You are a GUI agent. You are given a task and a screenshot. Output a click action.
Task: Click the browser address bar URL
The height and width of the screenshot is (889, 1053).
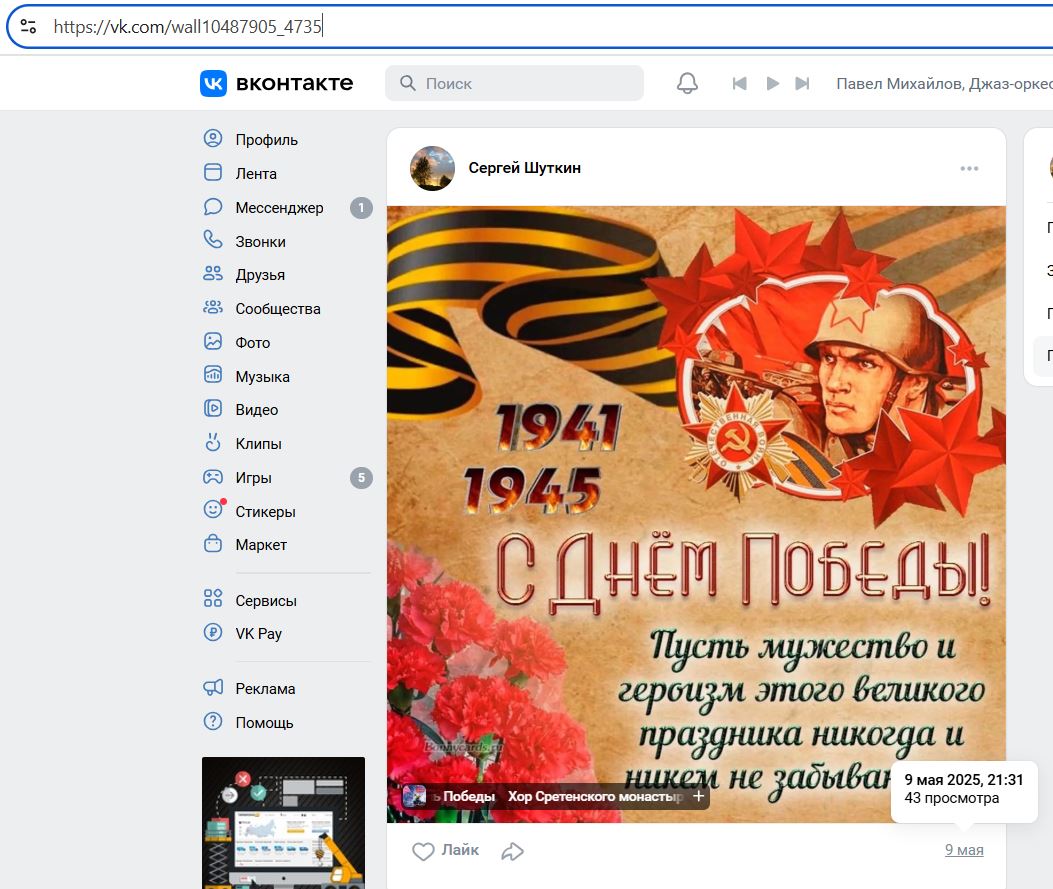coord(188,27)
